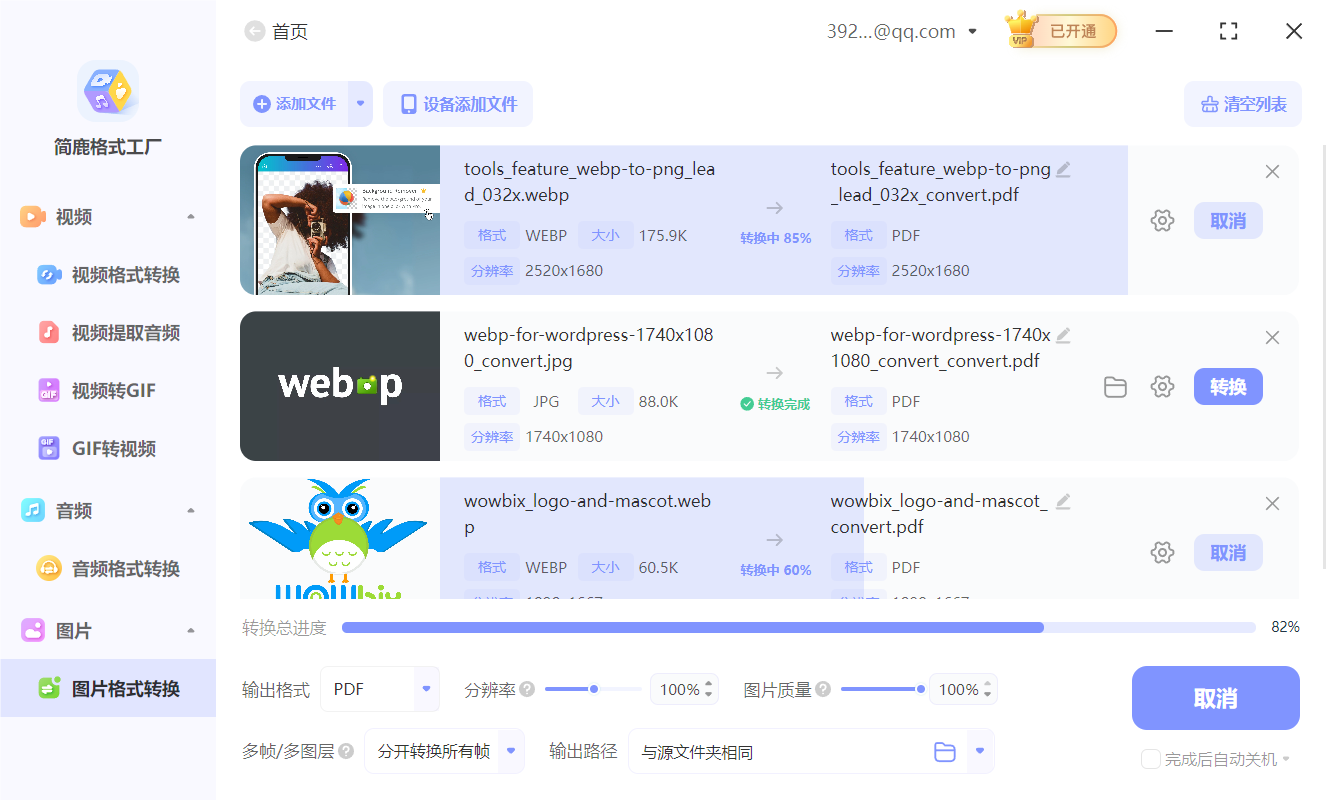Select 视频格式转换 in the sidebar
This screenshot has height=800, width=1326.
coord(108,274)
